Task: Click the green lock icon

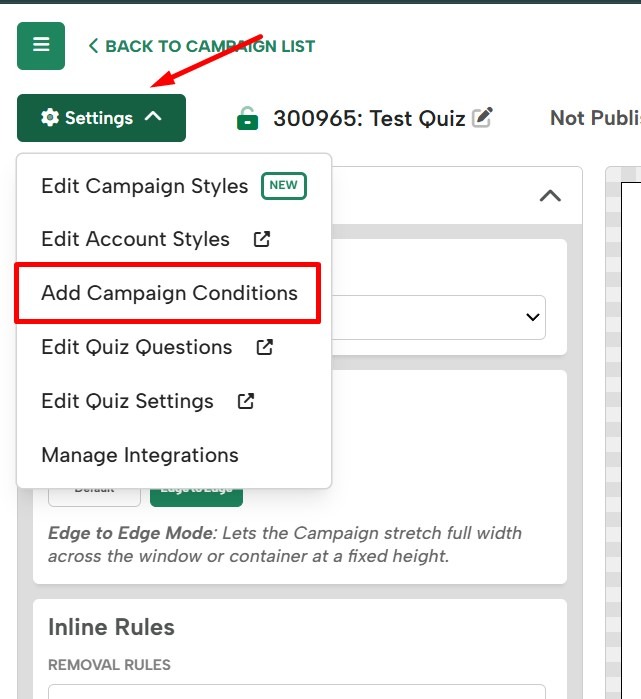Action: [x=247, y=119]
